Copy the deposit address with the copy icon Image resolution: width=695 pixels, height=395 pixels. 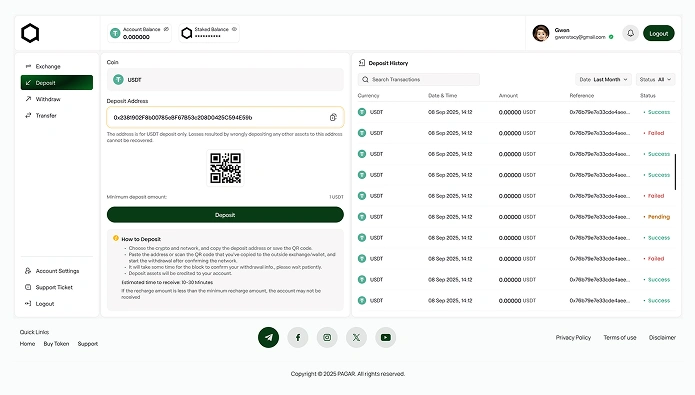tap(333, 117)
